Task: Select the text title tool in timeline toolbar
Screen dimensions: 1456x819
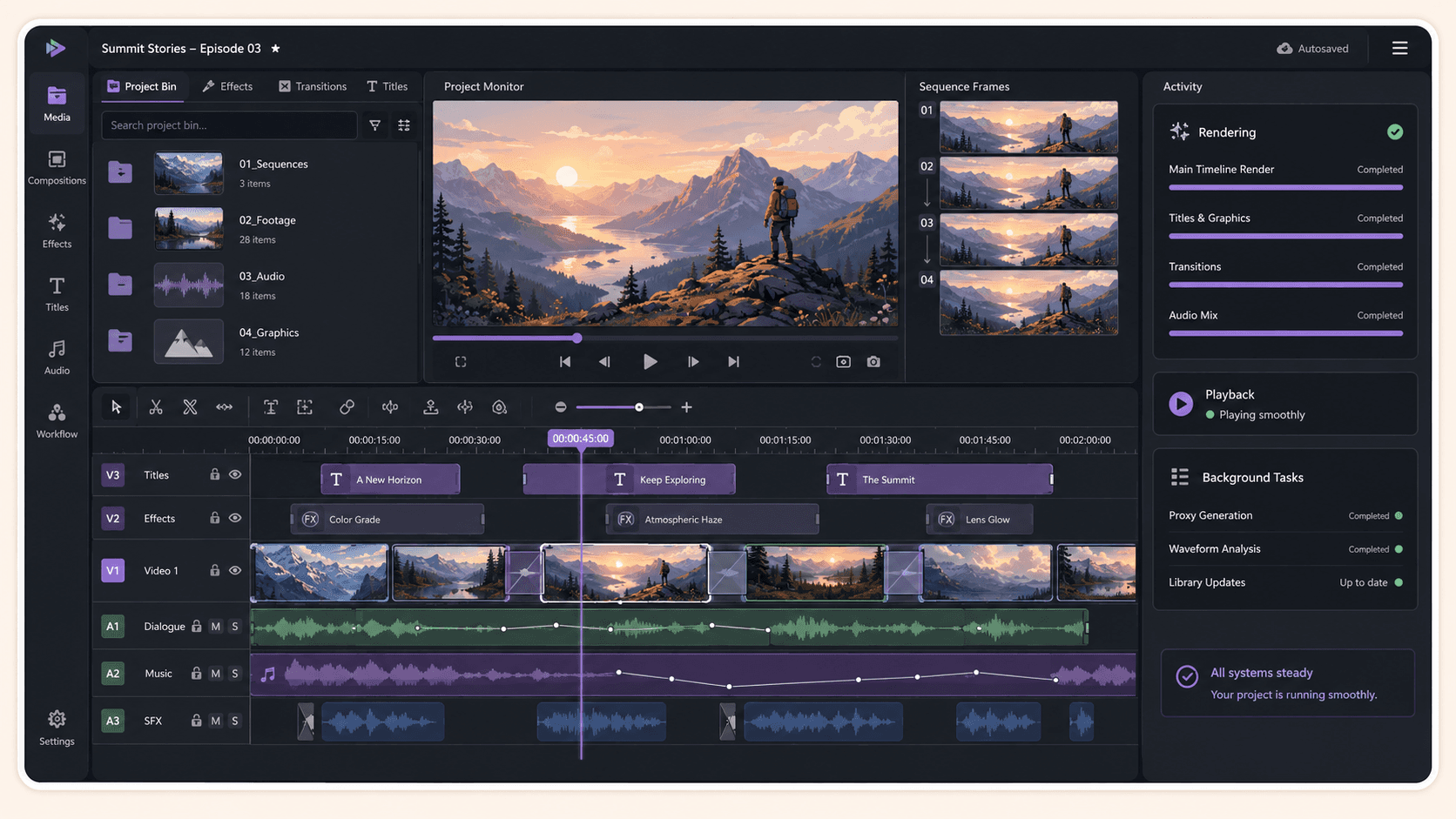Action: (271, 407)
